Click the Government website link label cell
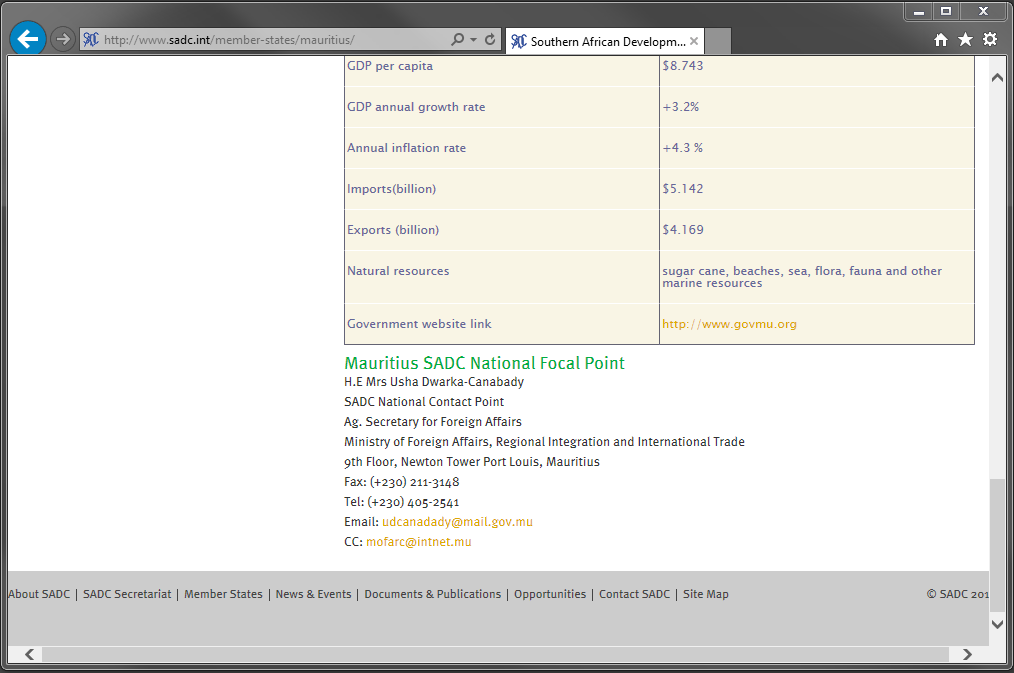Image resolution: width=1014 pixels, height=673 pixels. 419,324
